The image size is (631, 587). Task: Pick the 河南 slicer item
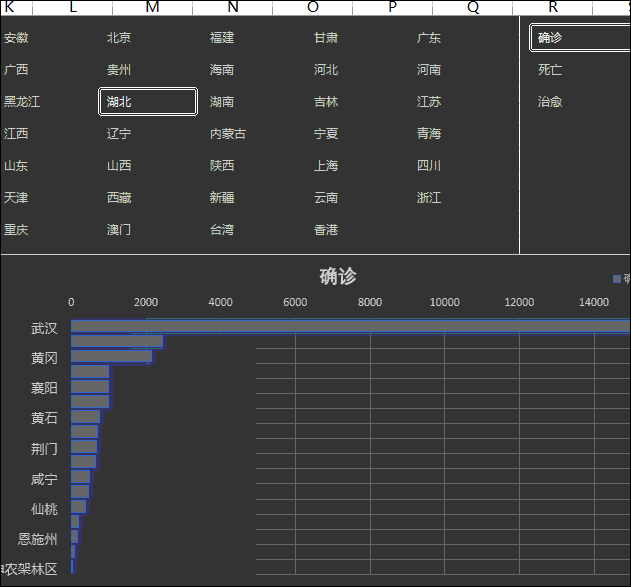click(429, 70)
